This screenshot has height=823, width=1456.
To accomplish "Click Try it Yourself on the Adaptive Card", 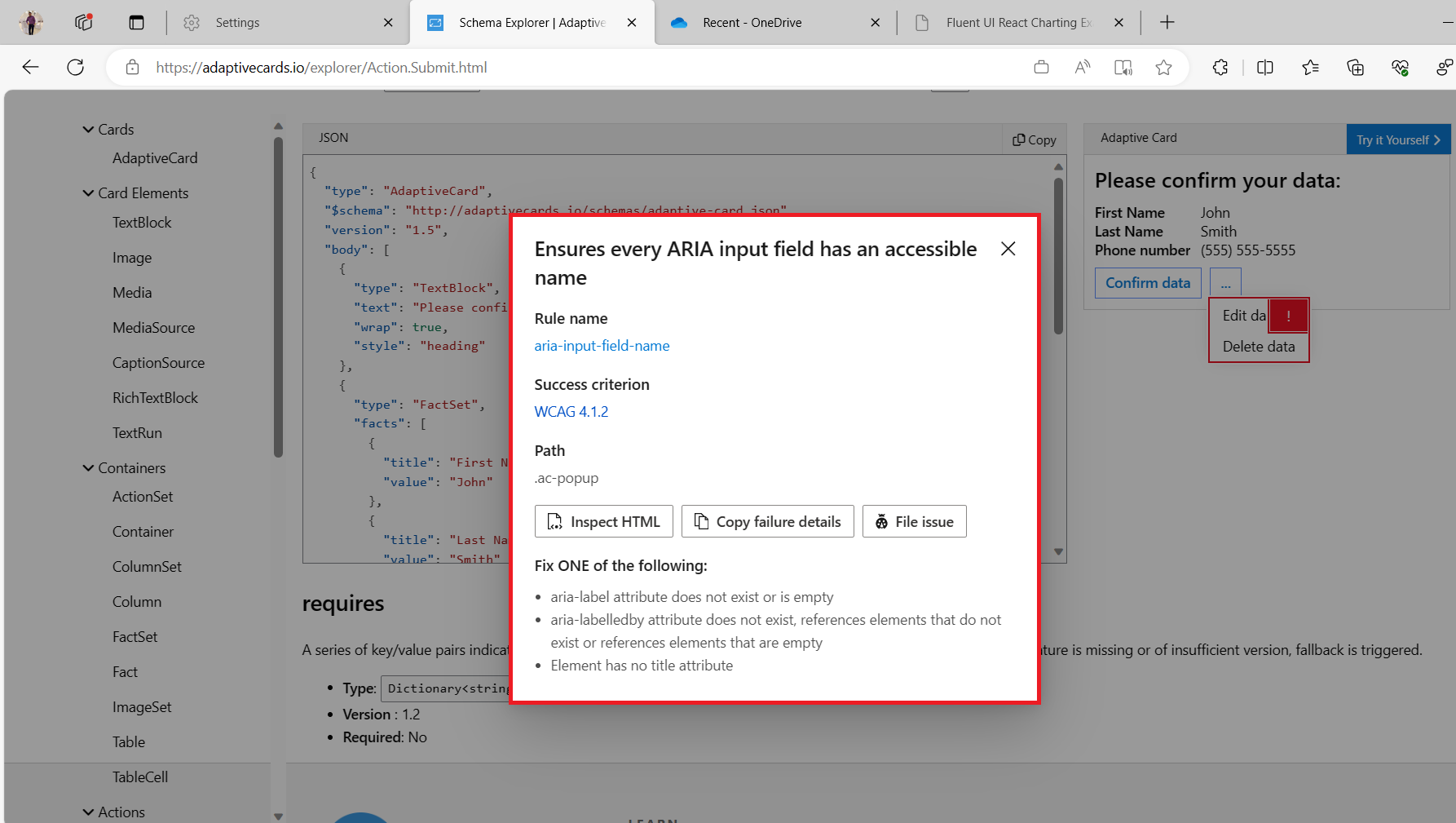I will (1397, 139).
